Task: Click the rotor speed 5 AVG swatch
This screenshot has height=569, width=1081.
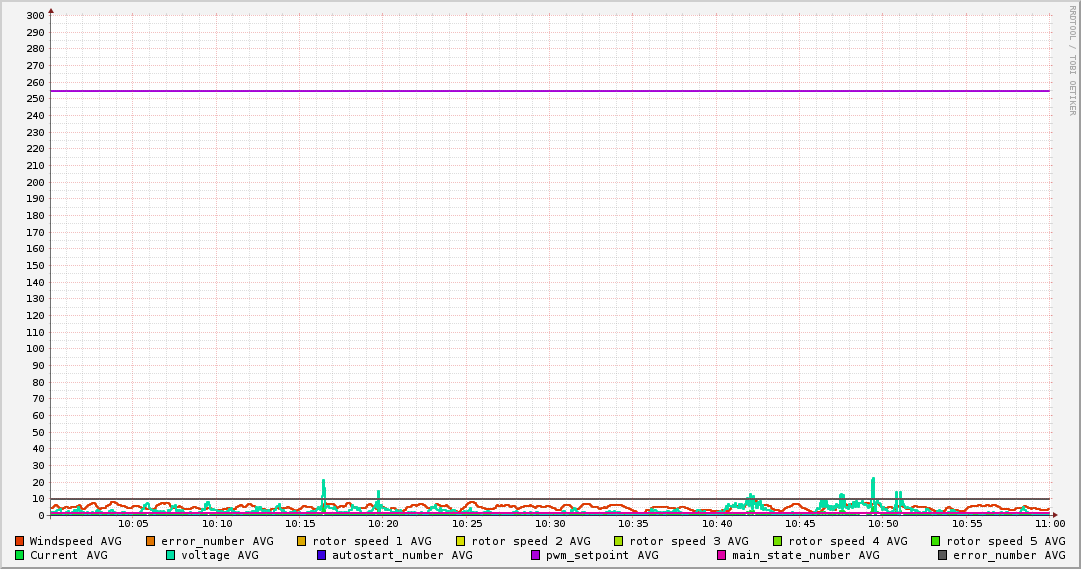Action: pos(936,541)
